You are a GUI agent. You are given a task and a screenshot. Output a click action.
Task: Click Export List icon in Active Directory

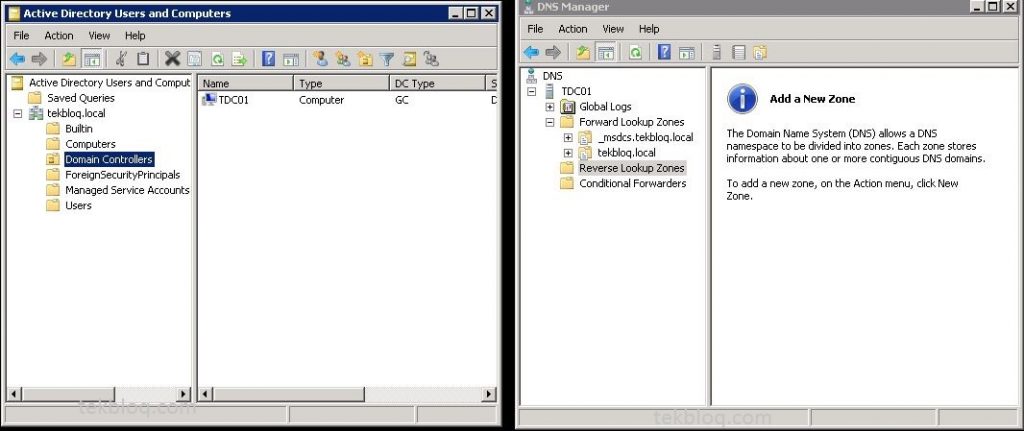(240, 59)
